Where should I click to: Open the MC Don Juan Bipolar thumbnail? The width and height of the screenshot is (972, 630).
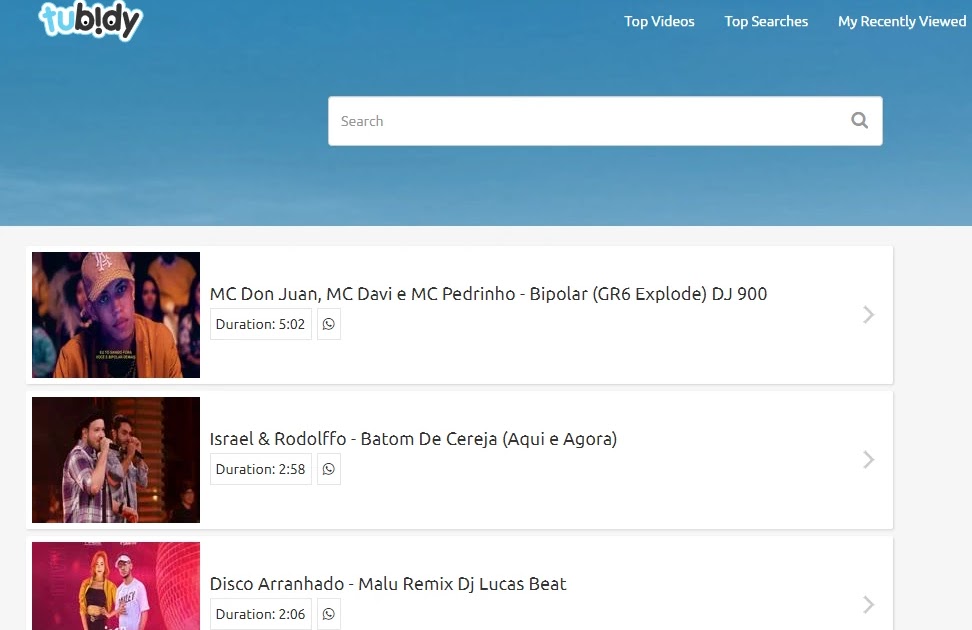click(116, 315)
